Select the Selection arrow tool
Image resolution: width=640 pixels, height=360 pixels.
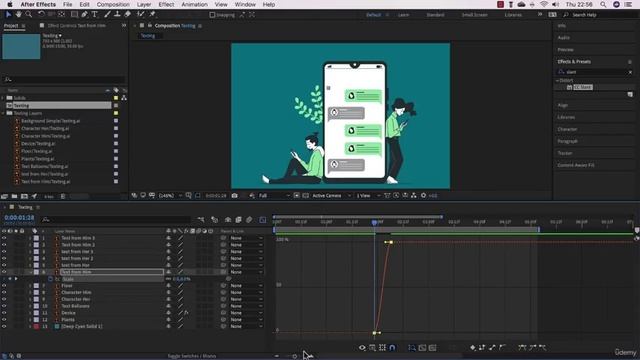click(x=9, y=15)
